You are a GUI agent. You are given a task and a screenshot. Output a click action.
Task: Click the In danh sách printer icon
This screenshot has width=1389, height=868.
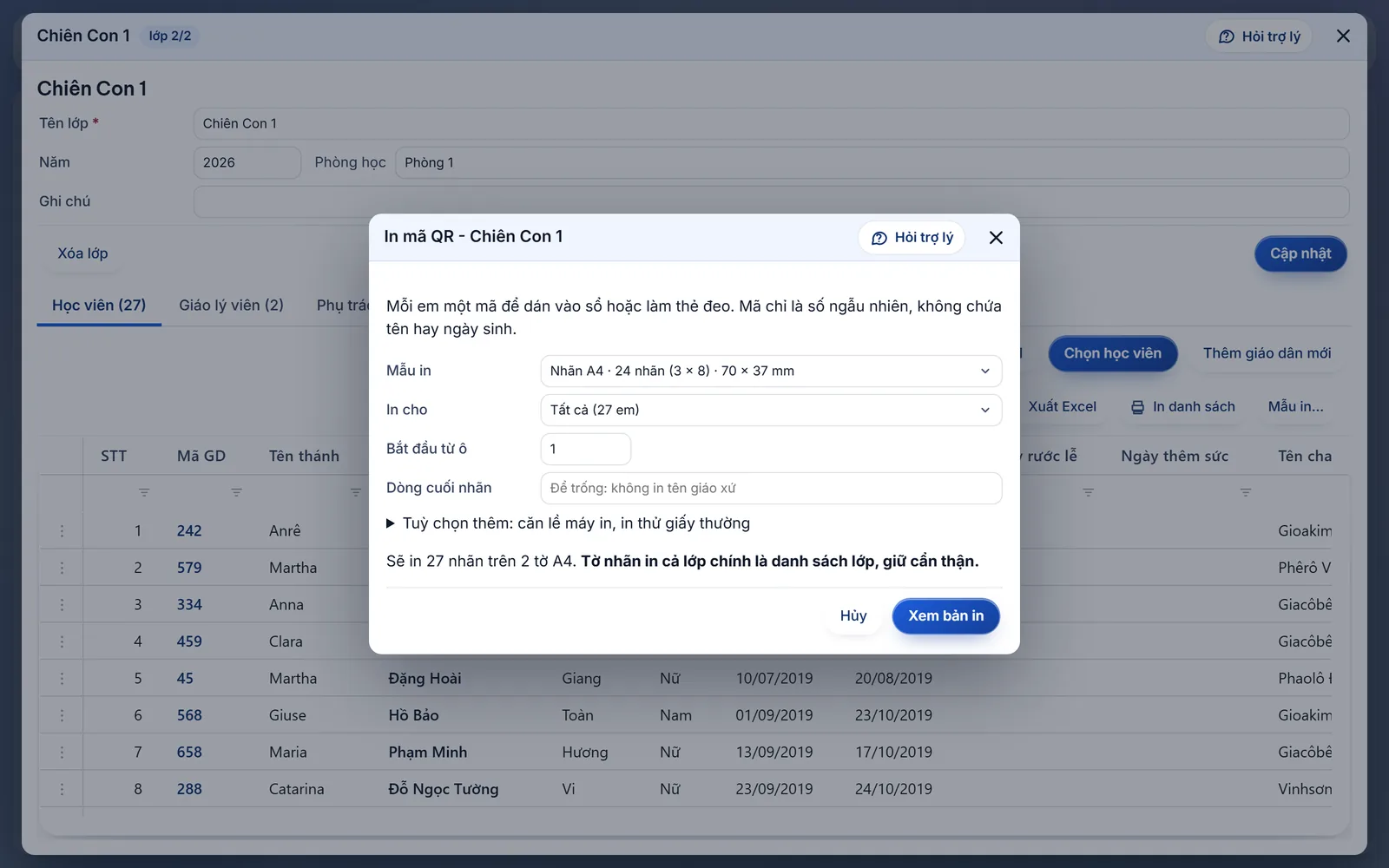tap(1137, 407)
